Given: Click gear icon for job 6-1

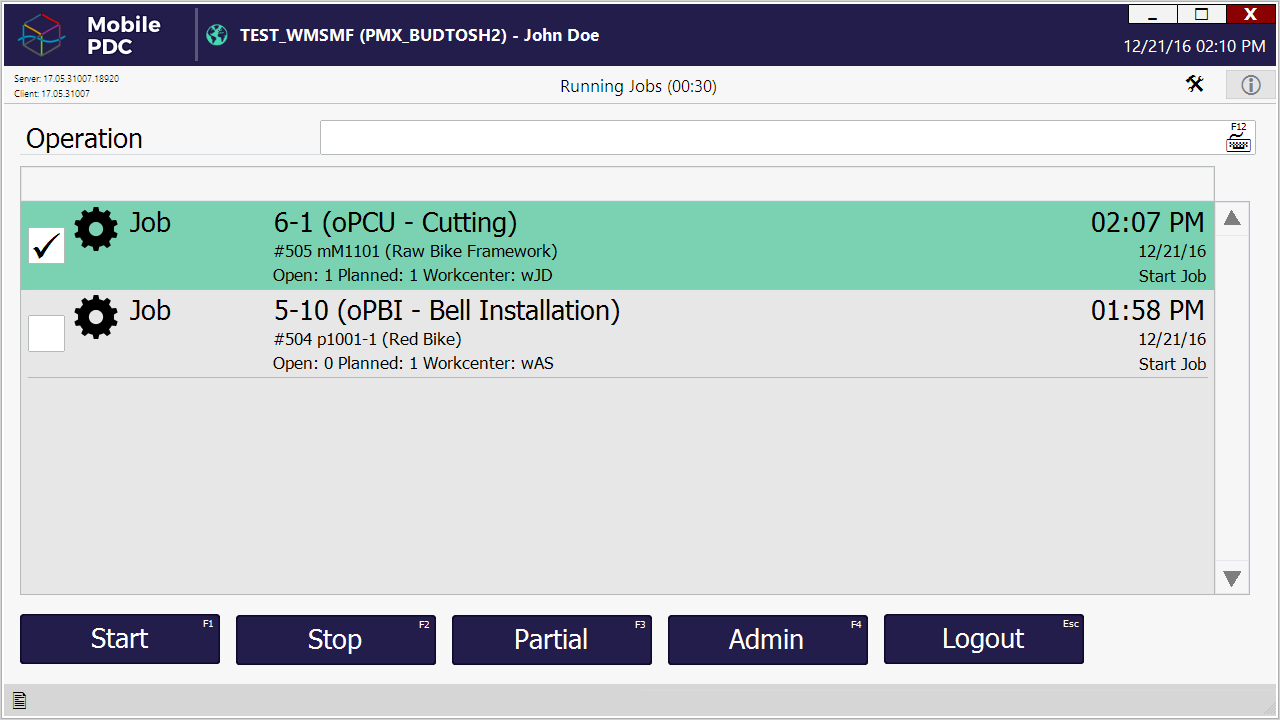Looking at the screenshot, I should tap(96, 229).
